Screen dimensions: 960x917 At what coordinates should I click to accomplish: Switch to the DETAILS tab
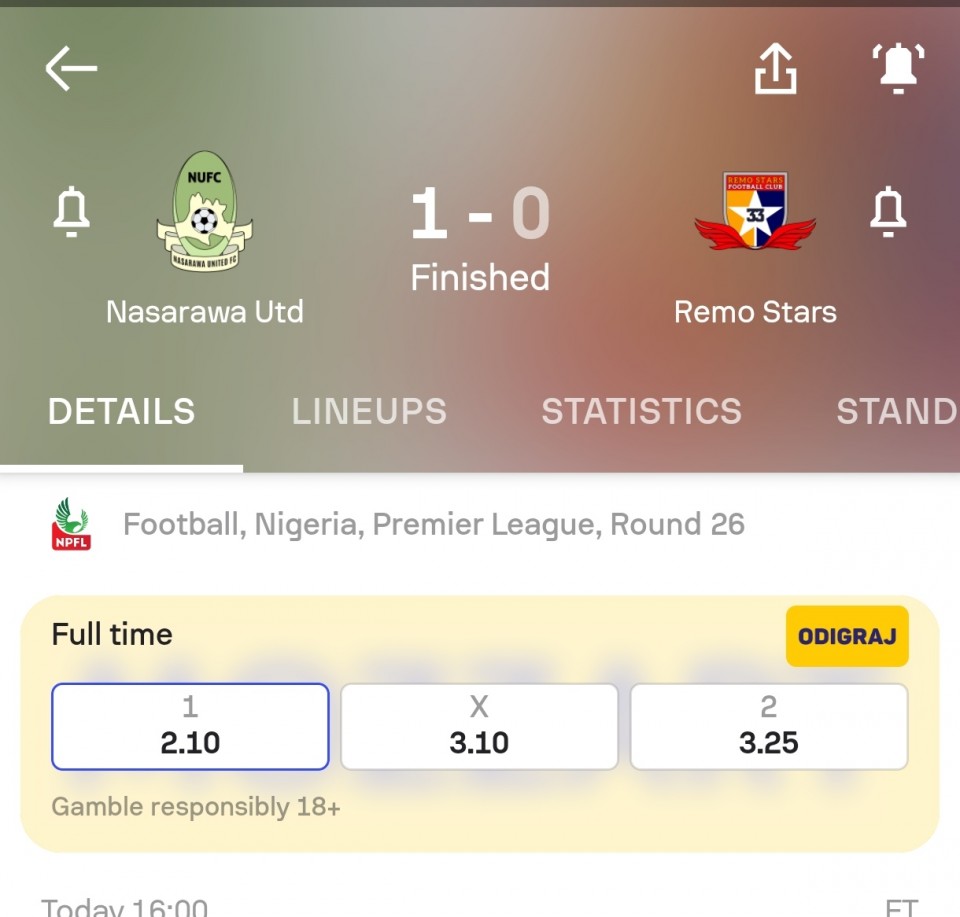coord(121,411)
